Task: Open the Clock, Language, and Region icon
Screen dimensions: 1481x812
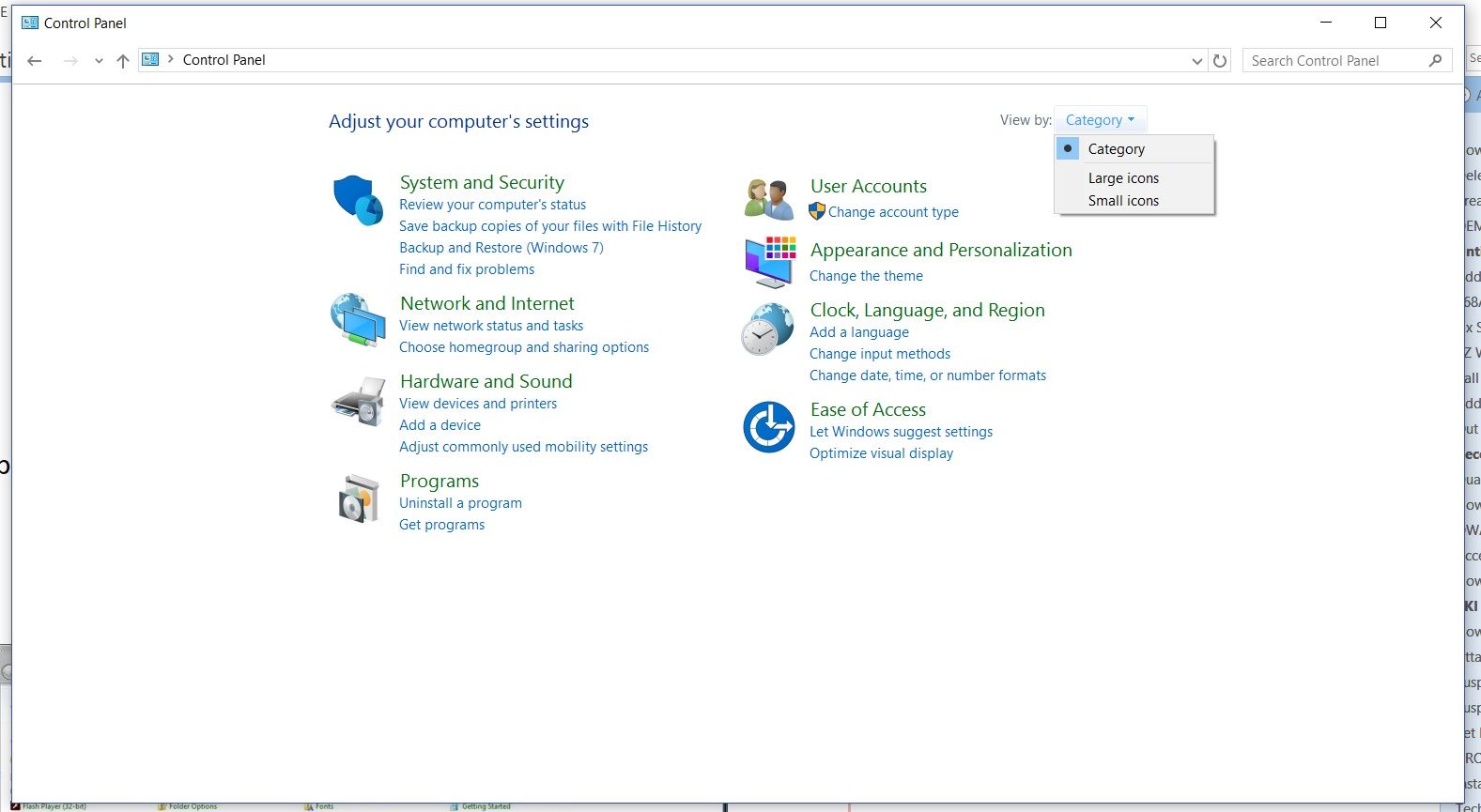Action: coord(768,329)
